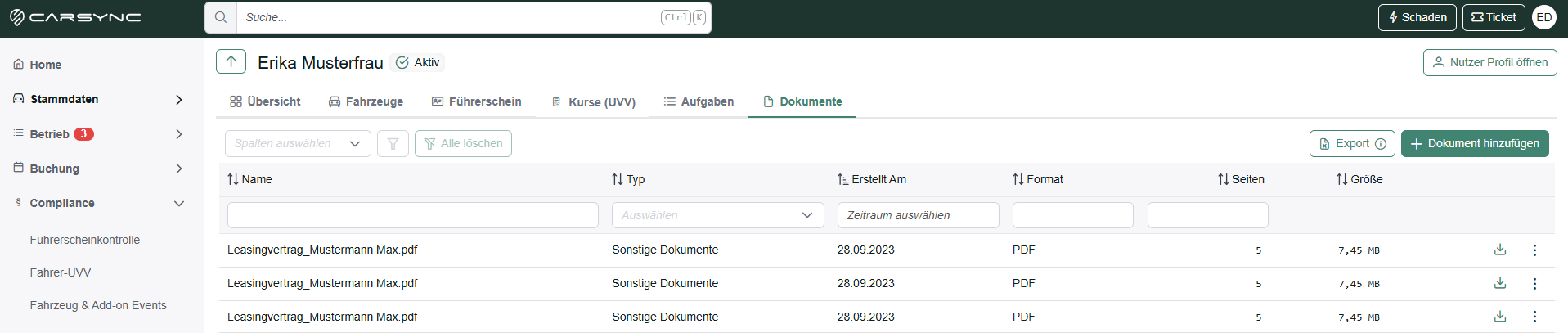The height and width of the screenshot is (333, 1568).
Task: Click the Zeitraum auswählen date filter field
Action: click(919, 215)
